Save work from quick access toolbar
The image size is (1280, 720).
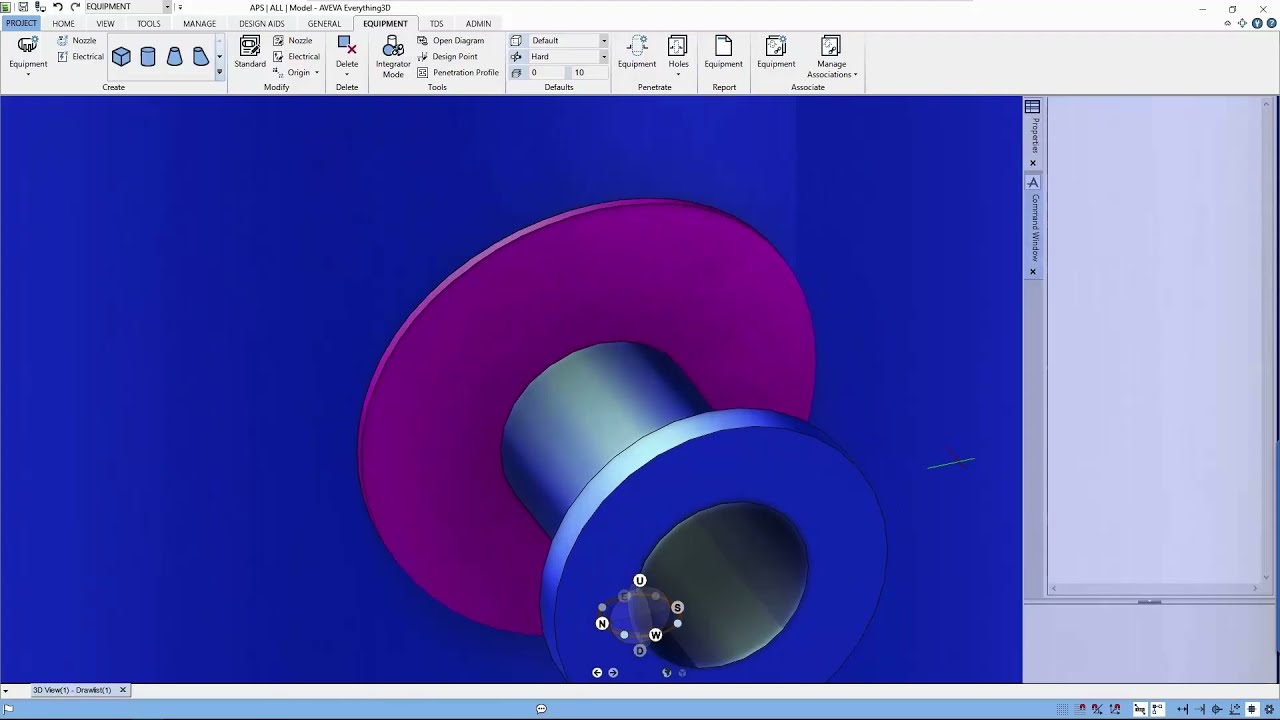23,7
